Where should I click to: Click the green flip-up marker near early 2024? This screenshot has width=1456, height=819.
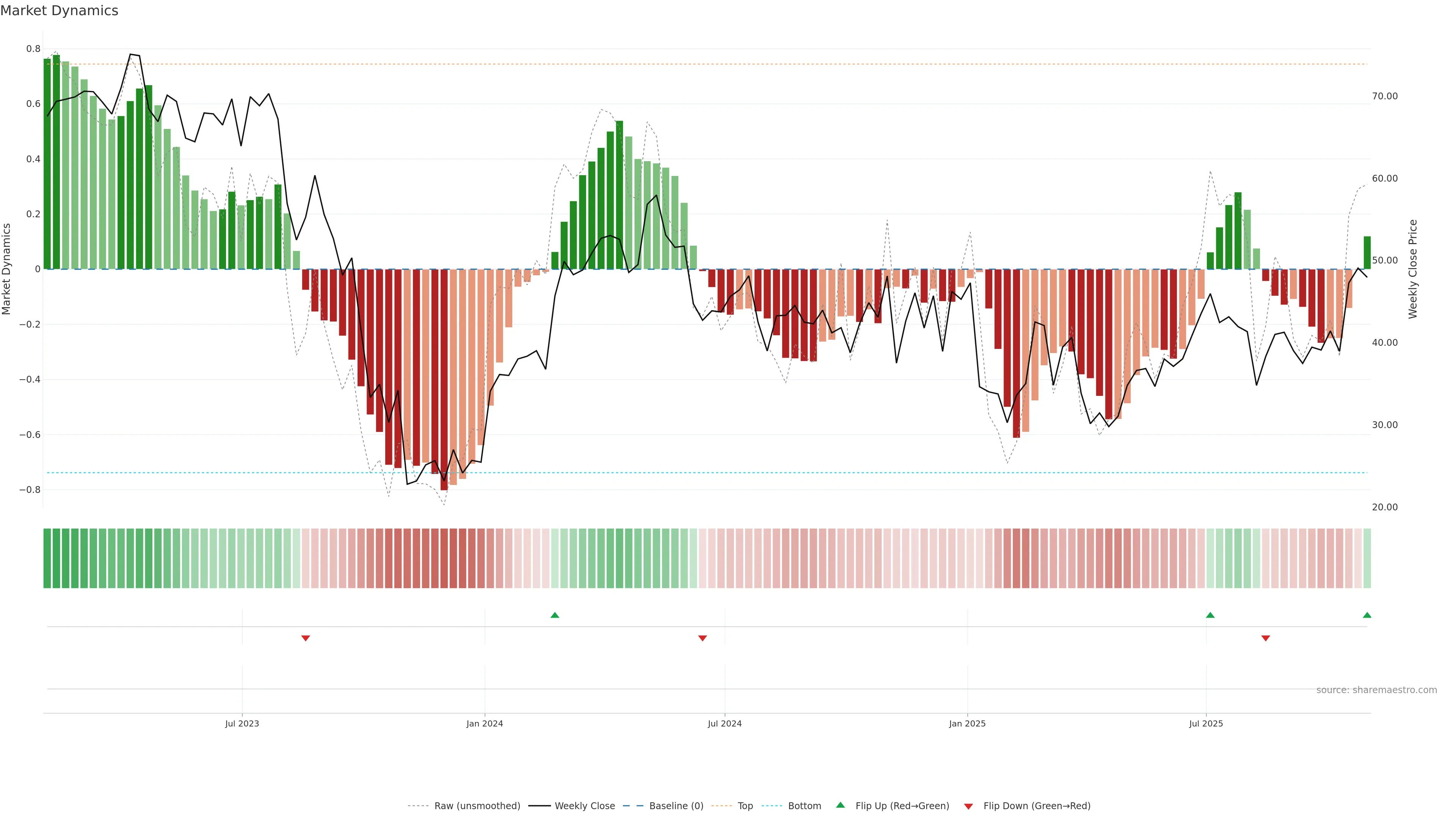(x=554, y=615)
